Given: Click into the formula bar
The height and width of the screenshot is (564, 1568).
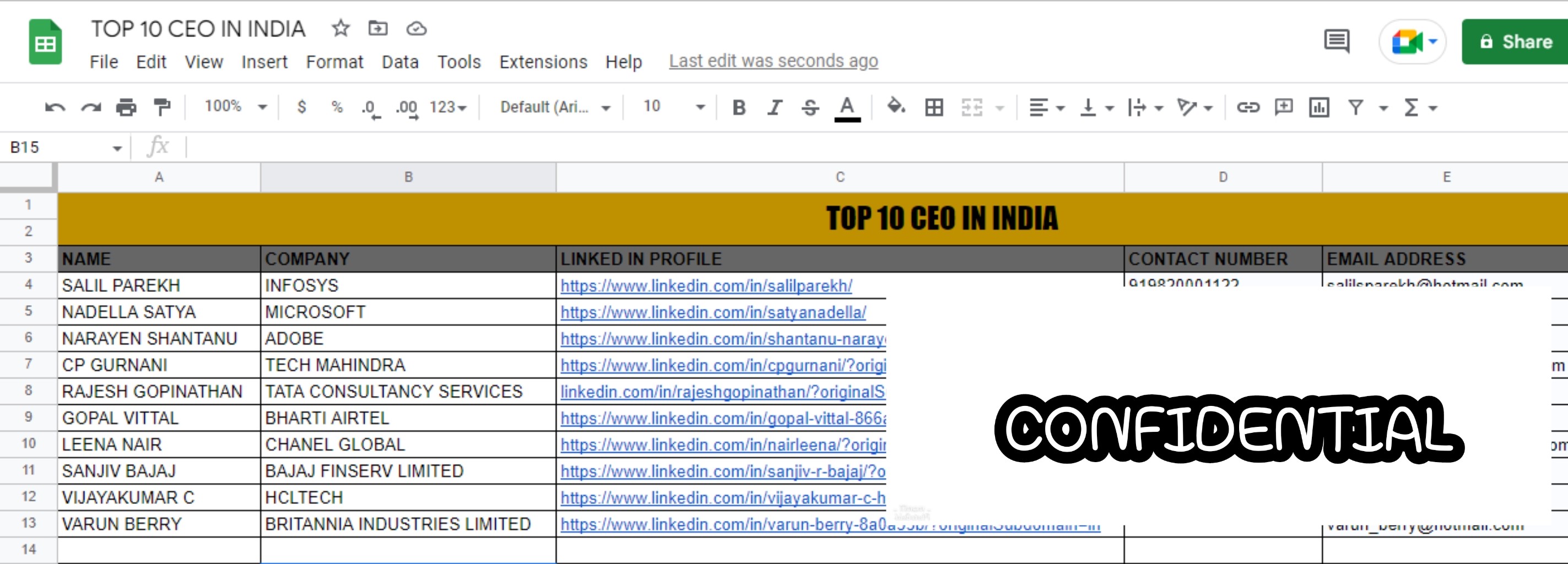Looking at the screenshot, I should tap(877, 147).
